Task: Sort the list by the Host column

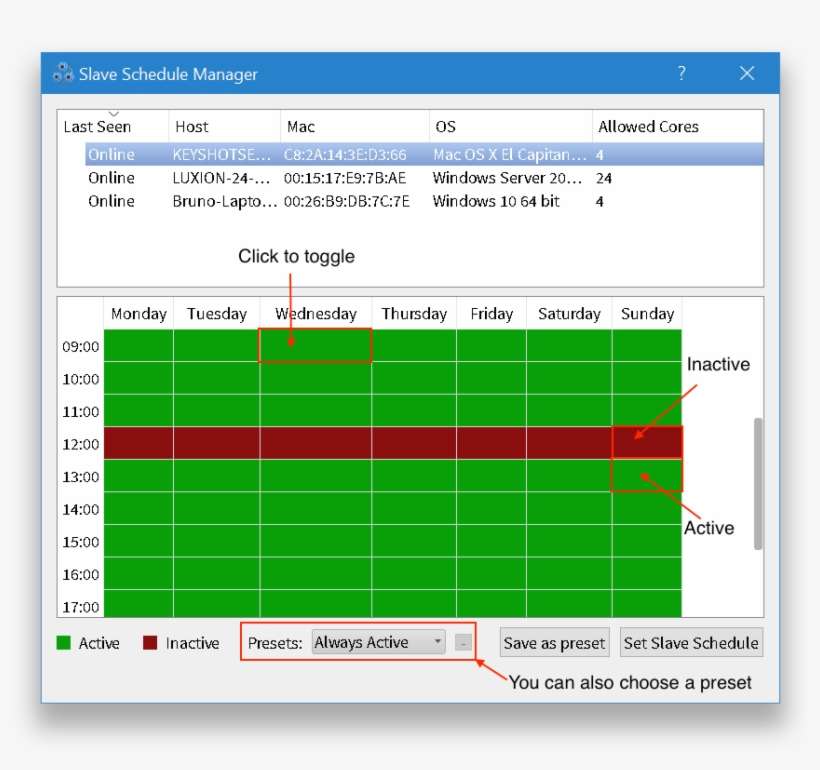Action: 193,126
